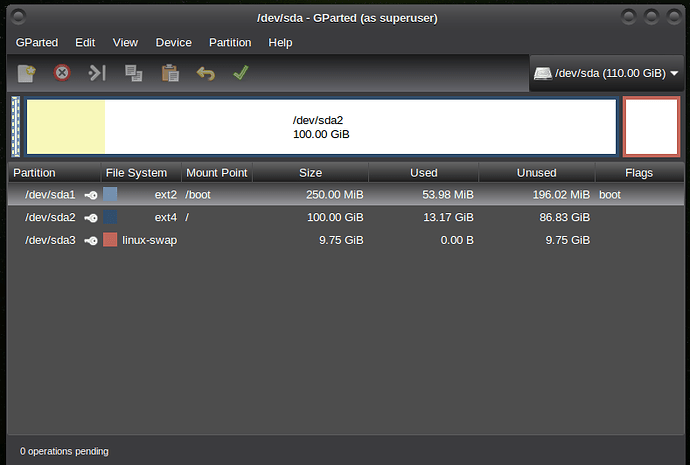690x465 pixels.
Task: Click the Paste partition clipboard icon
Action: coord(170,73)
